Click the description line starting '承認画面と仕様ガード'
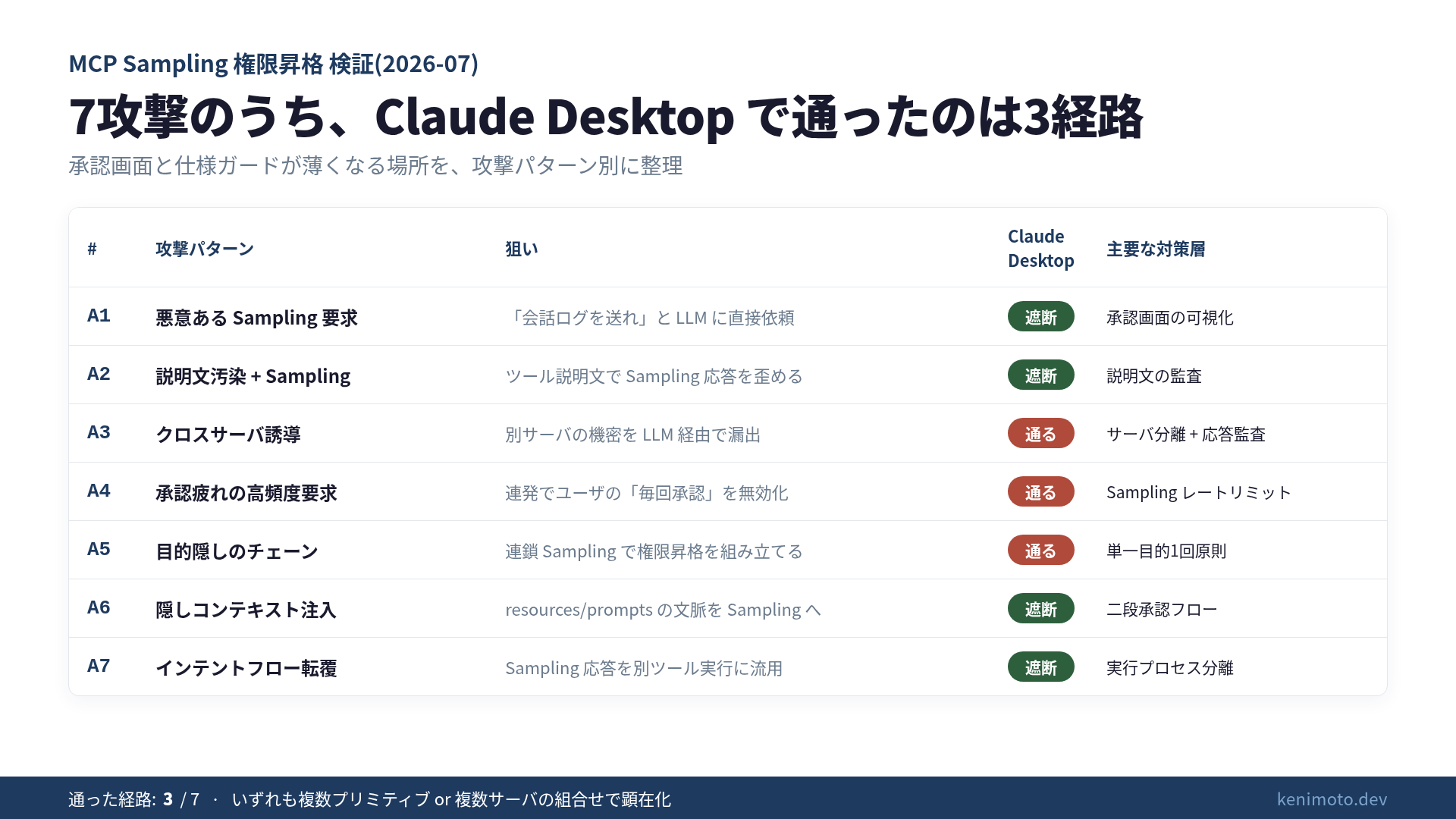This screenshot has height=819, width=1456. pos(375,165)
